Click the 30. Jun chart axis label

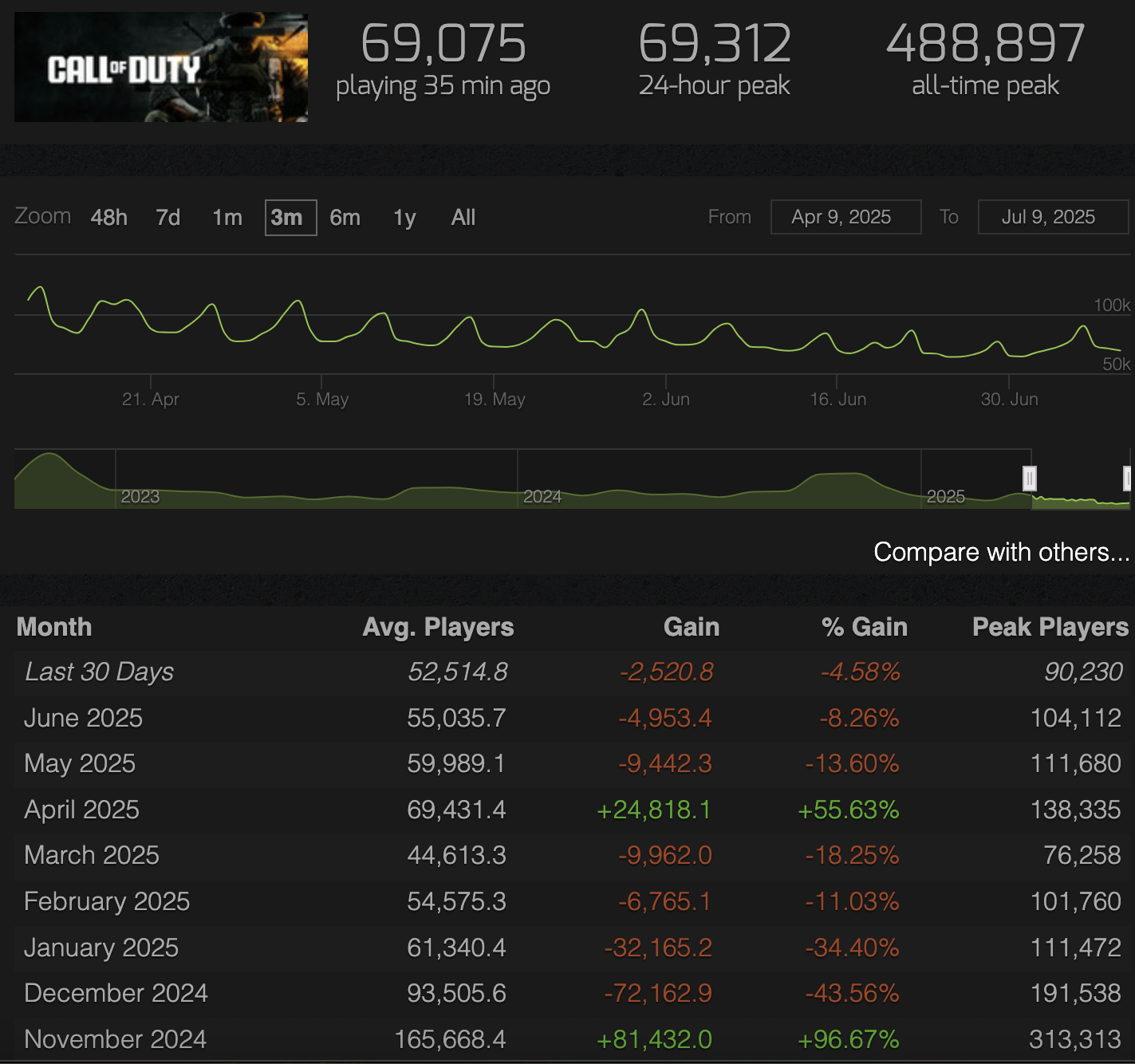click(1010, 399)
